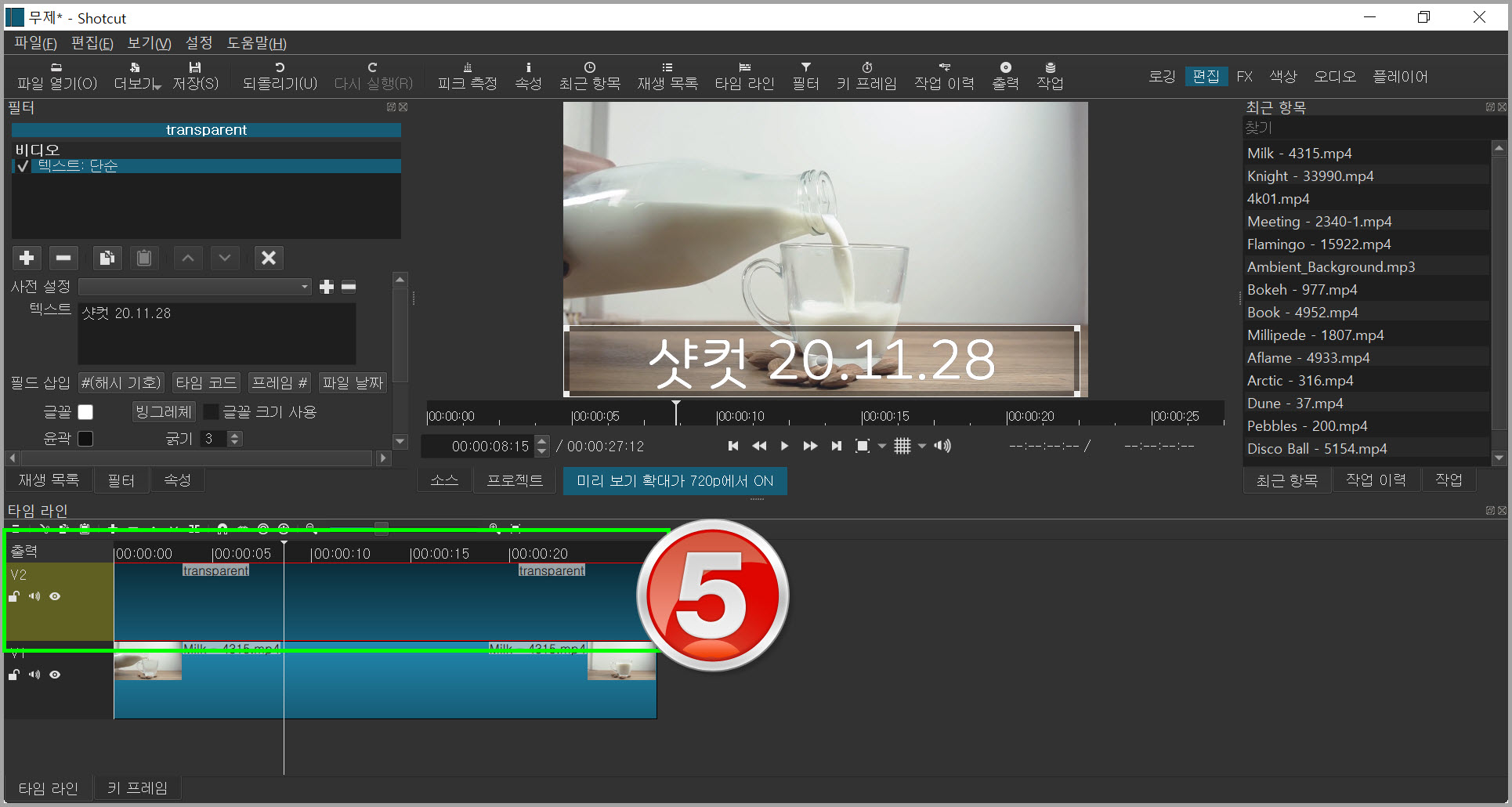Mute track V1 audio
The width and height of the screenshot is (1512, 807).
(34, 675)
